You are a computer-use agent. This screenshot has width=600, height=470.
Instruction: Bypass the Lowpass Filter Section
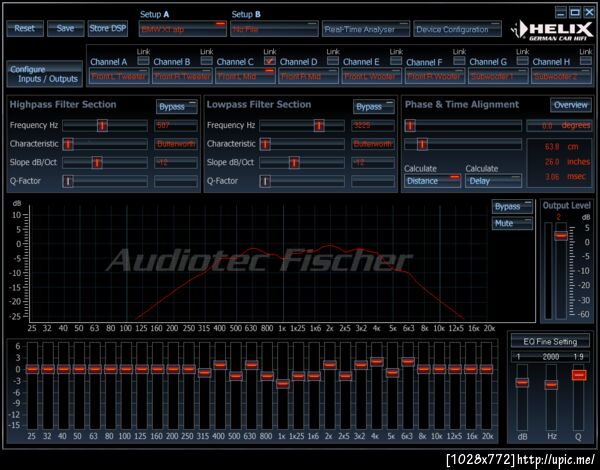373,107
